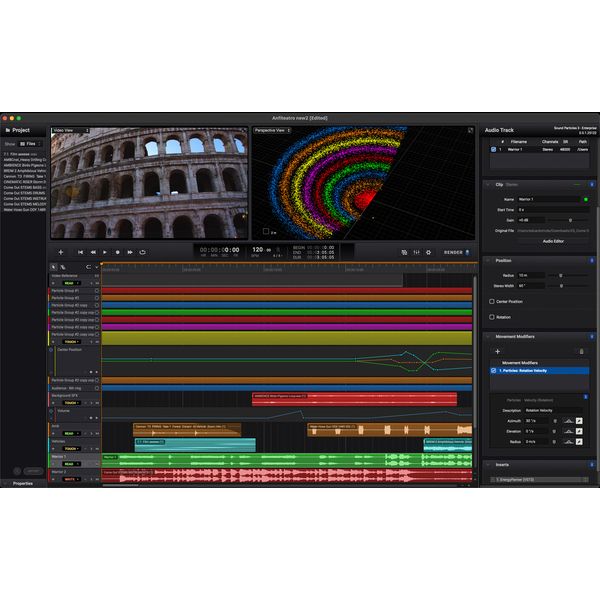Start playback with the play button
The image size is (600, 600).
tap(105, 252)
